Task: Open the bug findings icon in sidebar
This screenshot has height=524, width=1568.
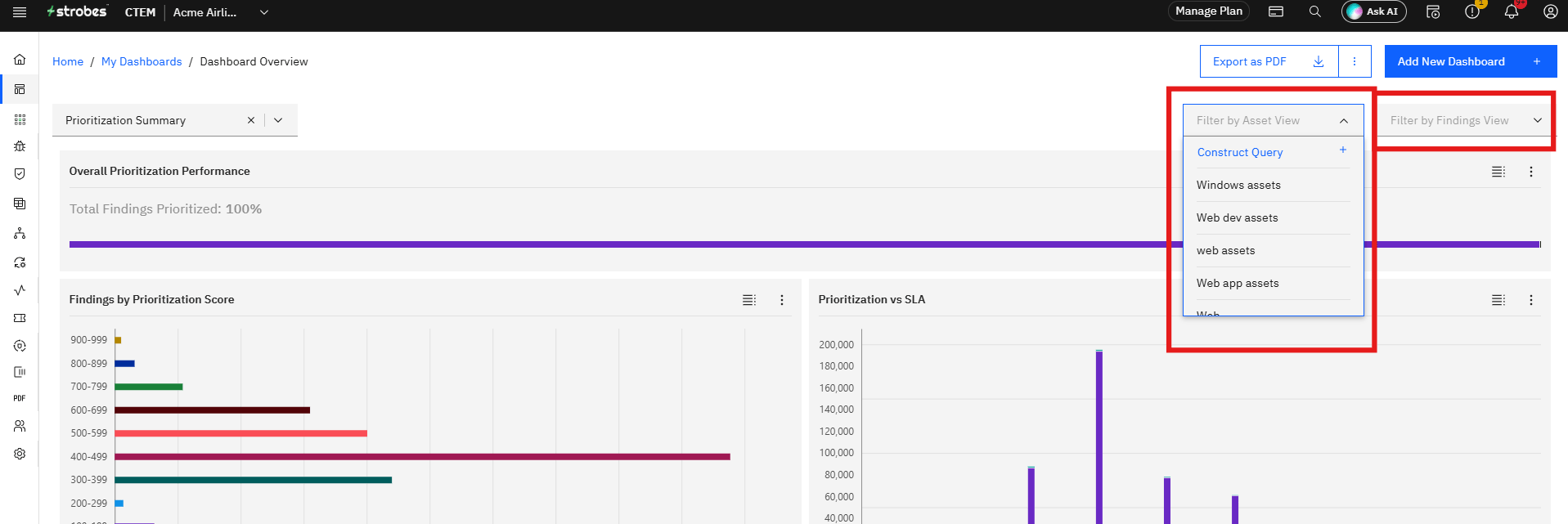Action: pos(20,146)
